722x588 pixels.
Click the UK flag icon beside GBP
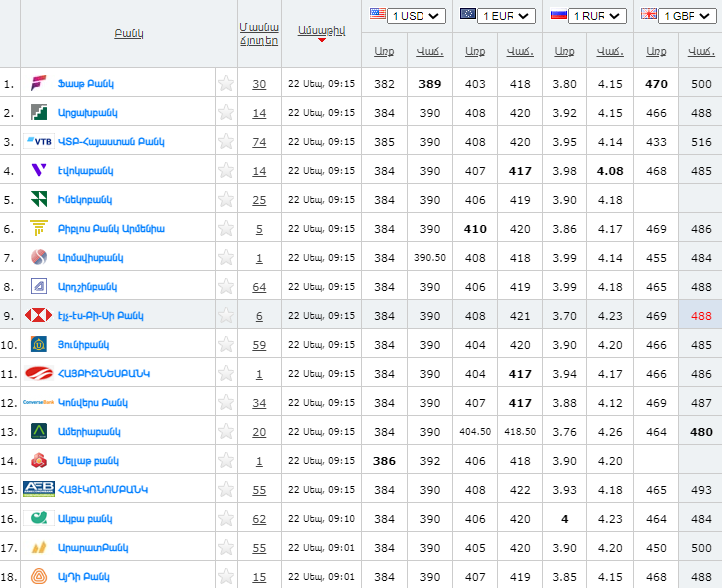pos(649,13)
